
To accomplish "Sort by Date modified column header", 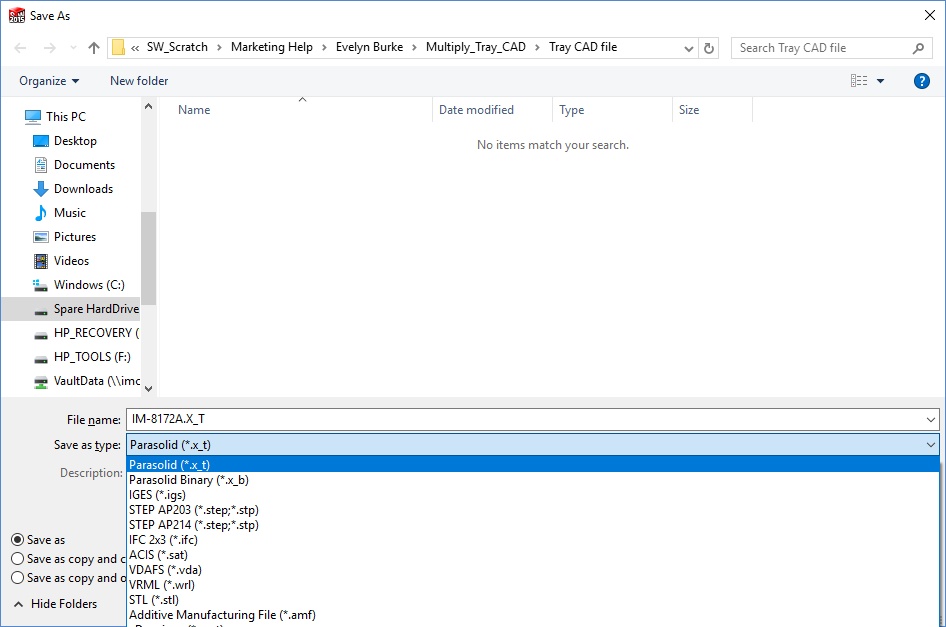I will pyautogui.click(x=476, y=110).
